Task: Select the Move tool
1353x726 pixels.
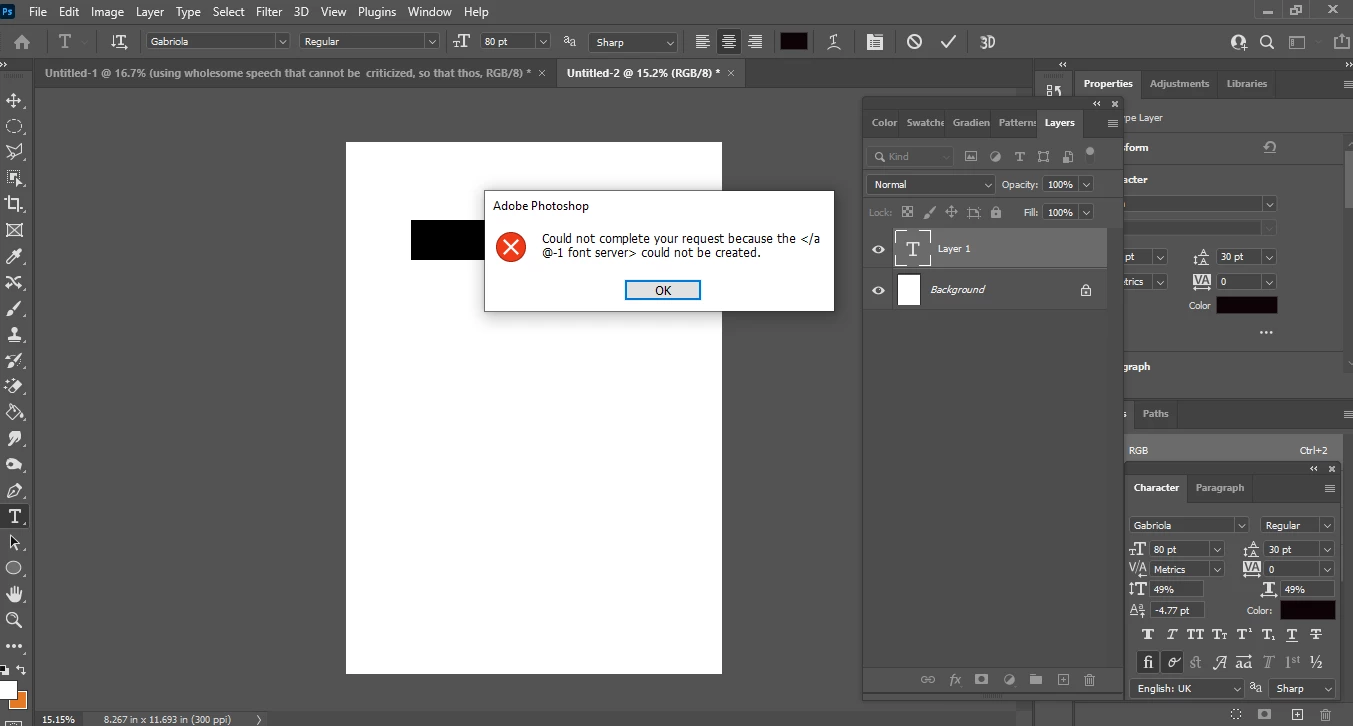Action: point(15,101)
